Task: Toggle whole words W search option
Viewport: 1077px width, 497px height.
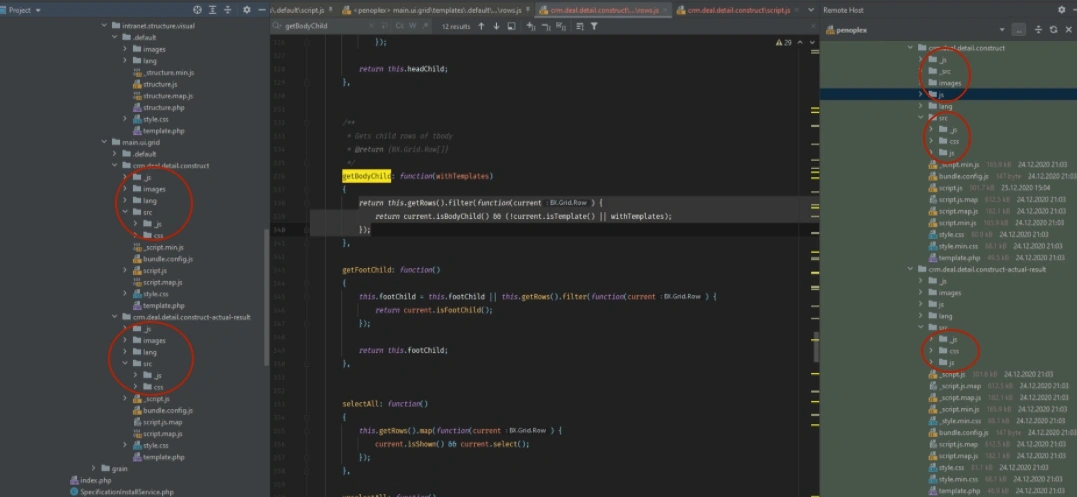Action: coord(413,26)
